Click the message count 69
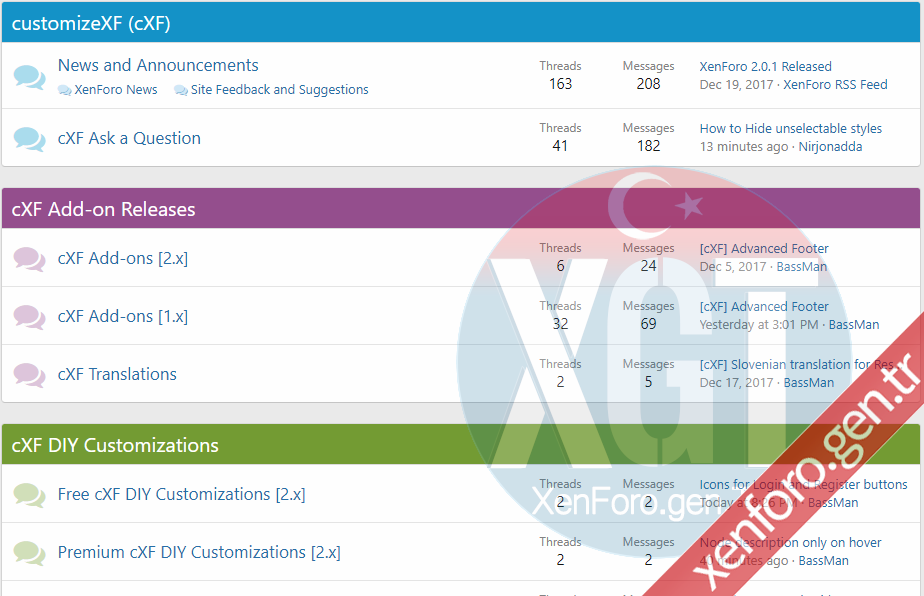The height and width of the screenshot is (596, 924). click(x=648, y=324)
